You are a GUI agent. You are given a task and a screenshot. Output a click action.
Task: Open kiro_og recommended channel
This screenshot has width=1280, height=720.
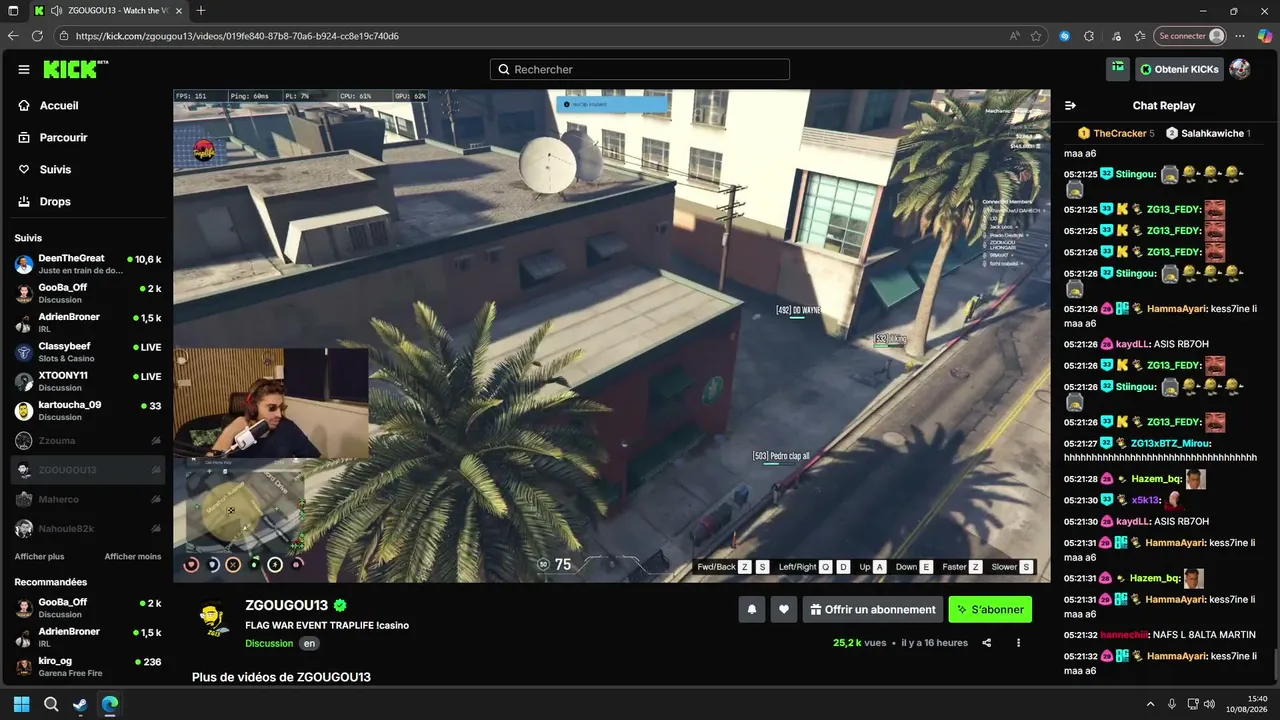pyautogui.click(x=88, y=667)
